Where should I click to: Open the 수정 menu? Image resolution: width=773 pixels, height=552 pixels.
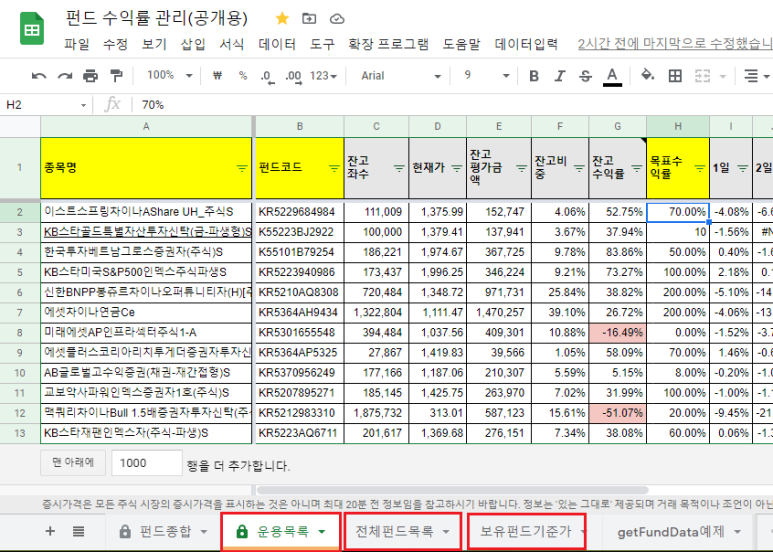(115, 44)
